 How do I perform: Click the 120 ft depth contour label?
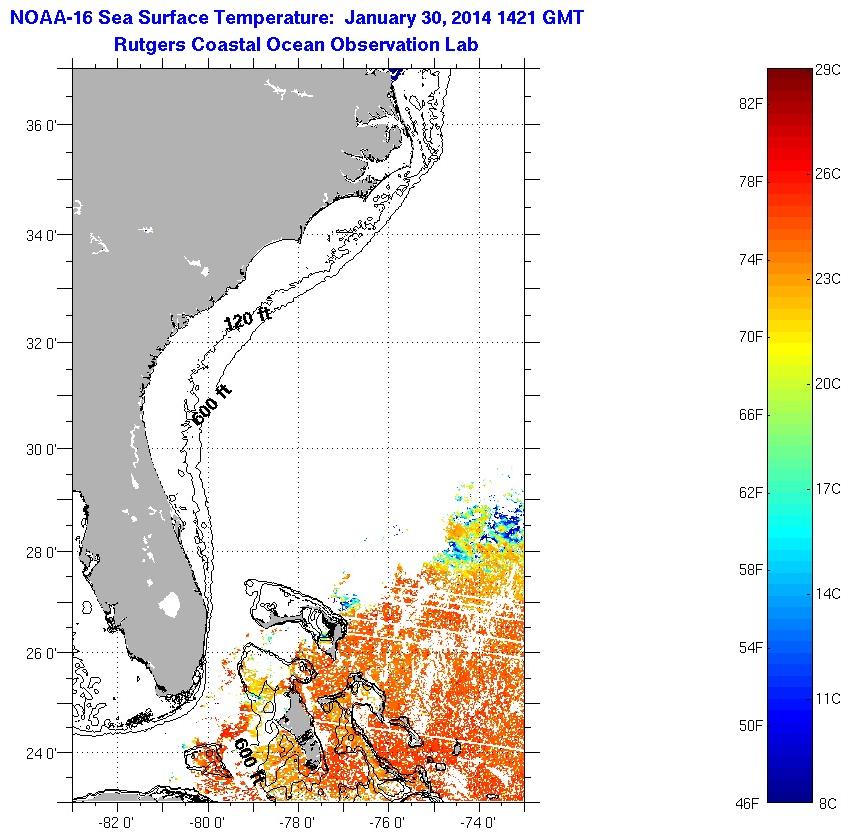247,318
